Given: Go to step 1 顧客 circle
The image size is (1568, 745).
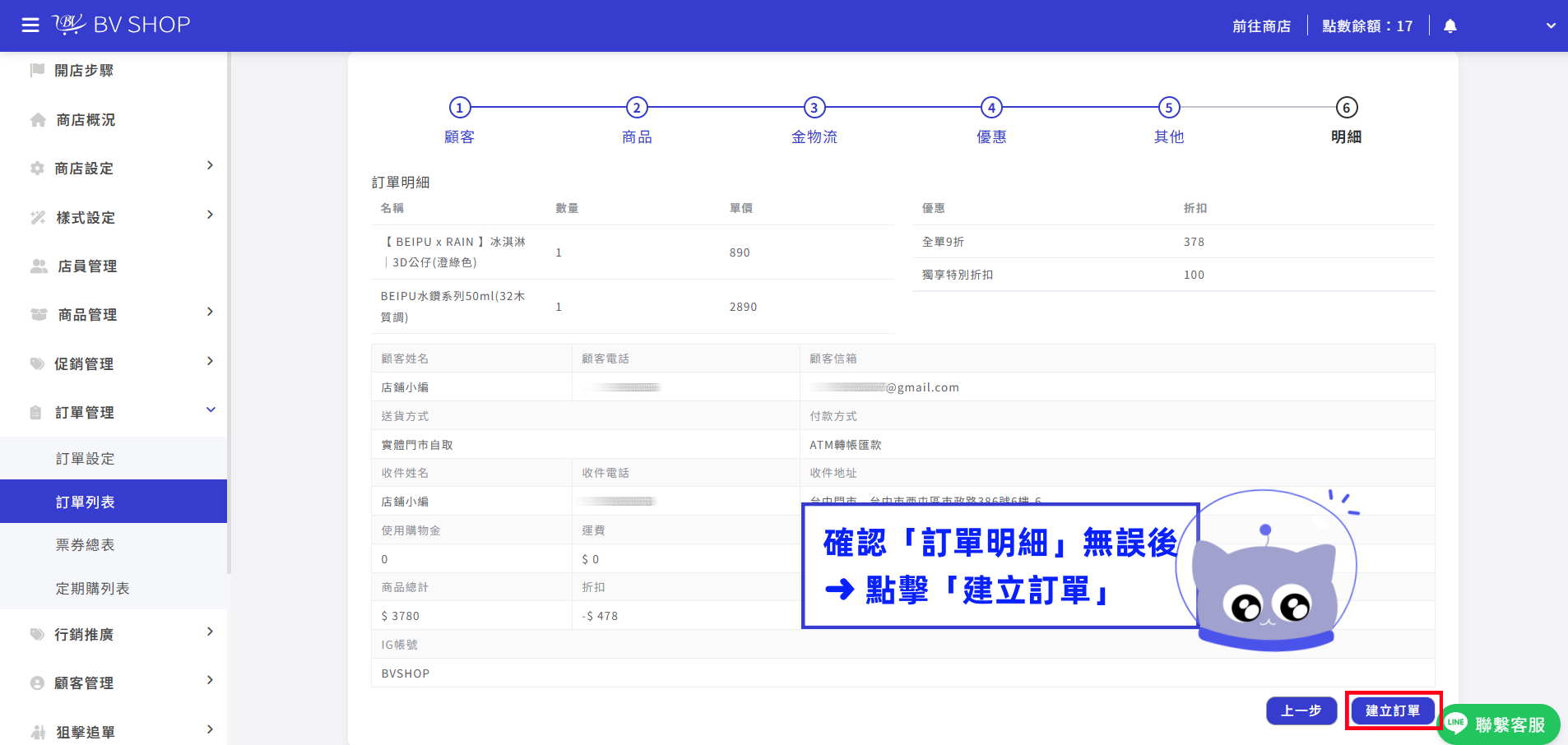Looking at the screenshot, I should tap(460, 108).
